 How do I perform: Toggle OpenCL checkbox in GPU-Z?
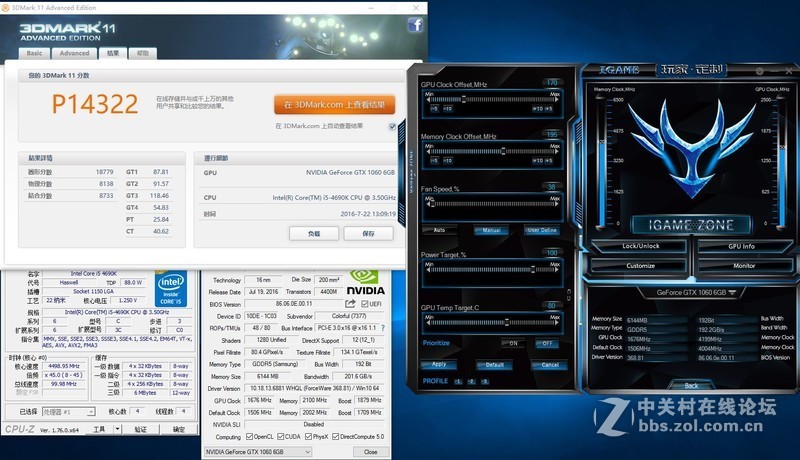(249, 437)
